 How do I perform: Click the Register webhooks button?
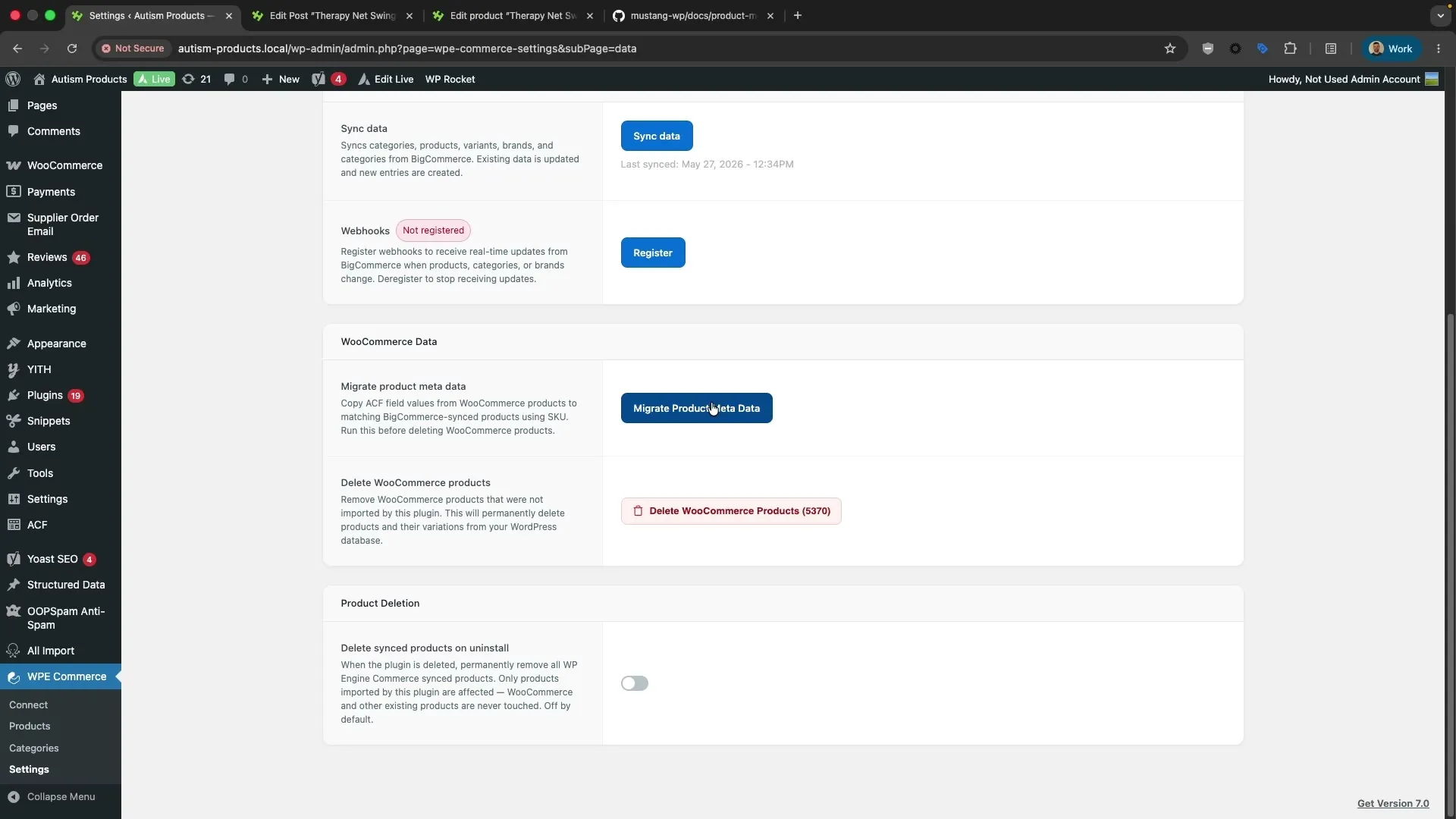(653, 253)
